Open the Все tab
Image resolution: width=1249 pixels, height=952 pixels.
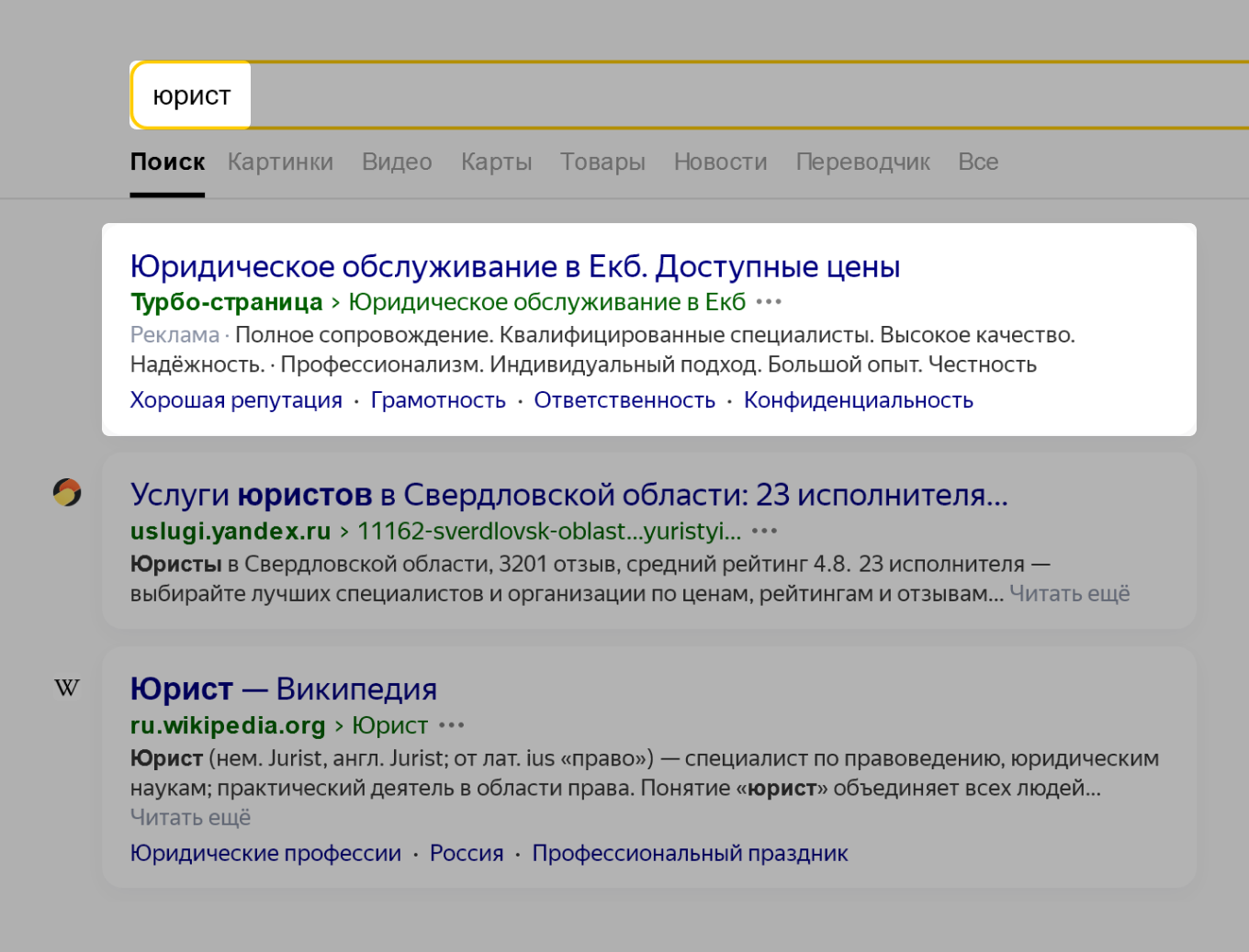977,162
